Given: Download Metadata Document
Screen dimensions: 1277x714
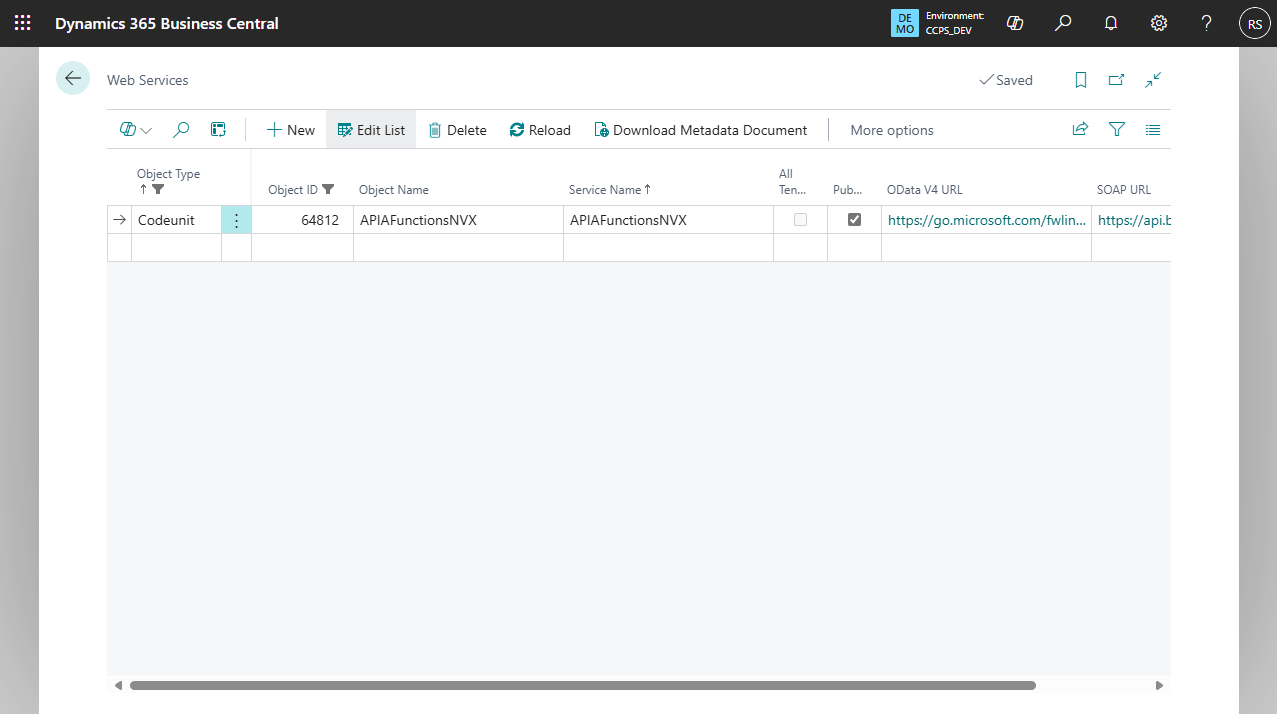Looking at the screenshot, I should coord(700,130).
